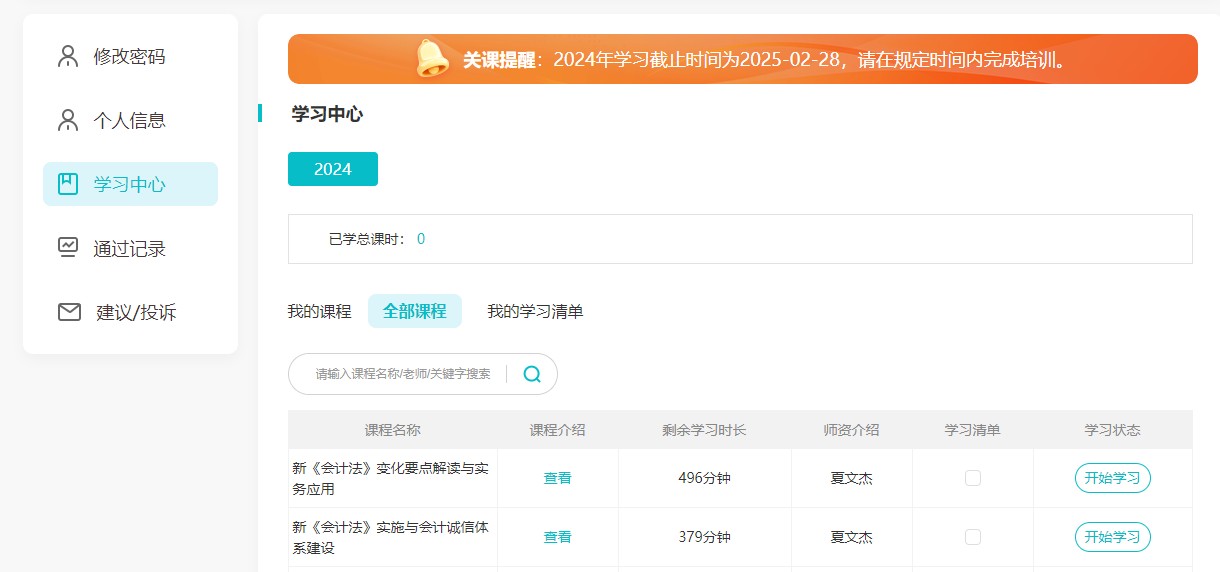Click the chart icon beside 通过记录

tap(68, 247)
